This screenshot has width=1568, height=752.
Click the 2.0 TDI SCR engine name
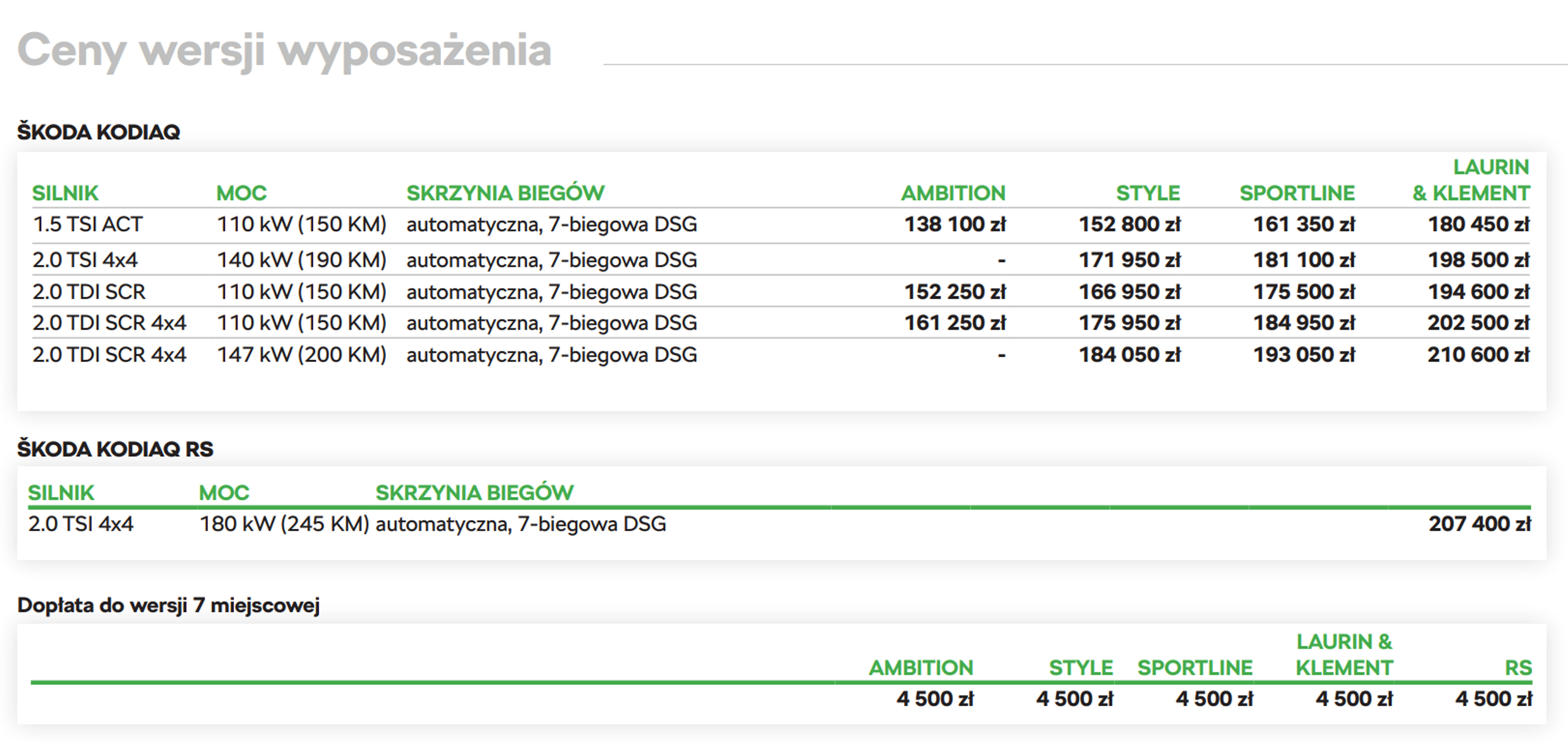coord(89,292)
